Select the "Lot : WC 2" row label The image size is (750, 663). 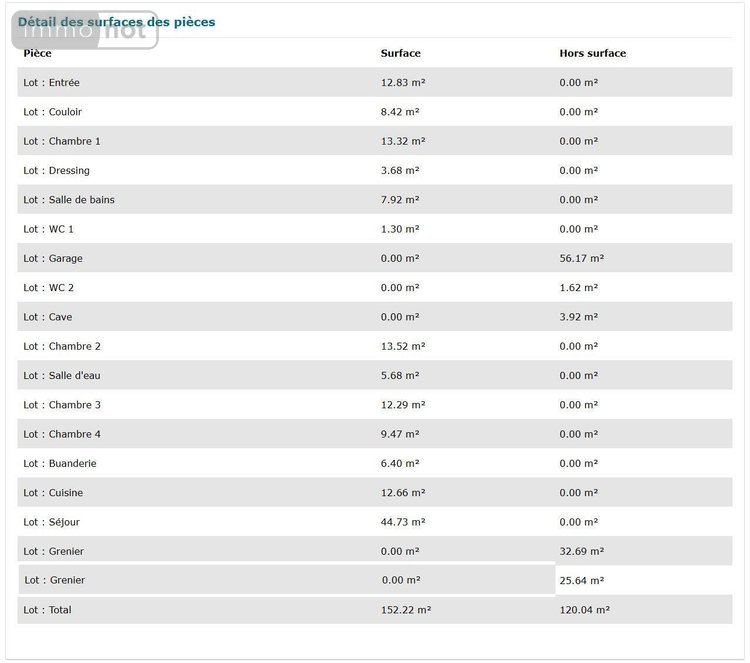coord(49,288)
